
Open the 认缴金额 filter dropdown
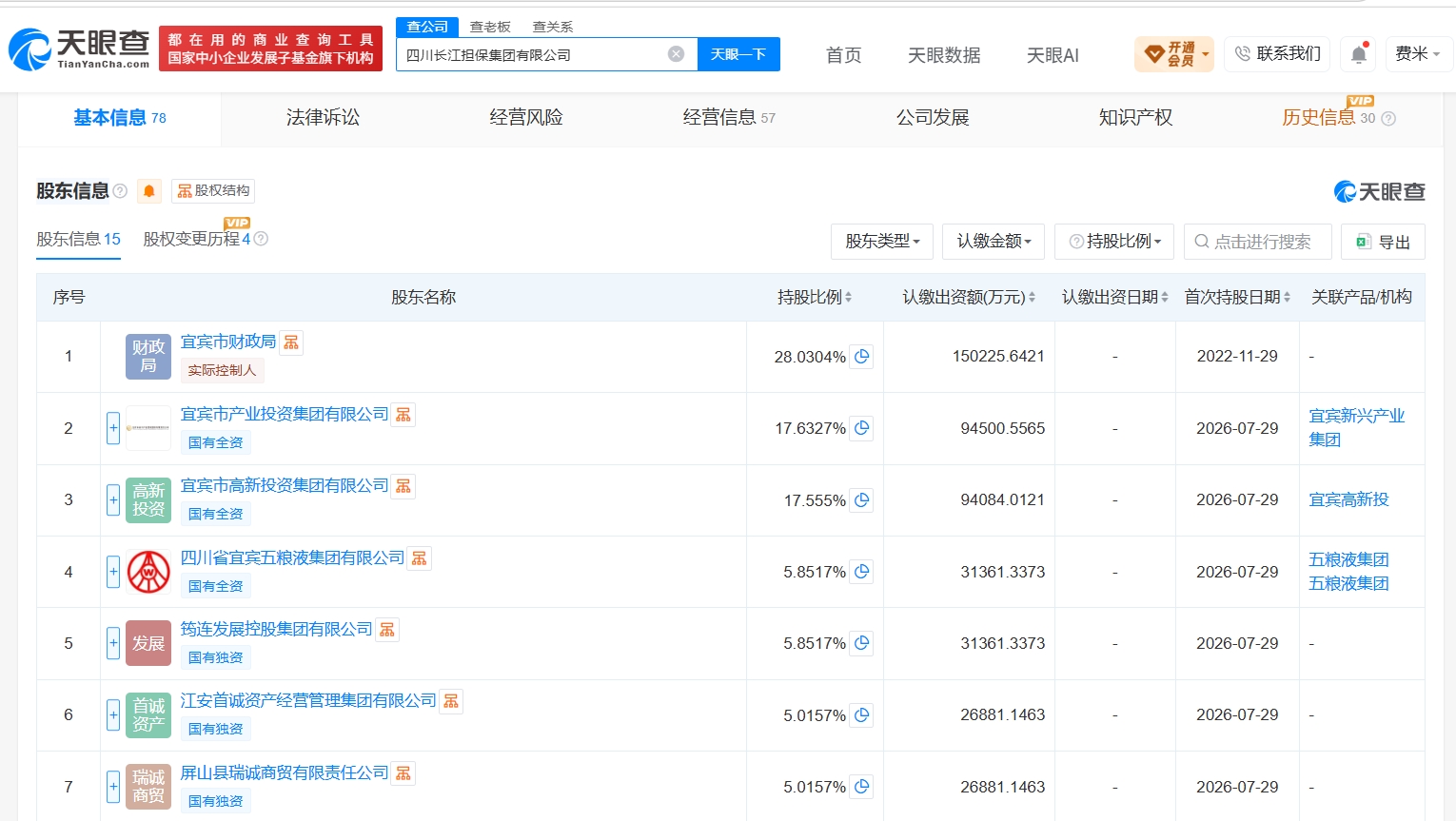click(994, 242)
